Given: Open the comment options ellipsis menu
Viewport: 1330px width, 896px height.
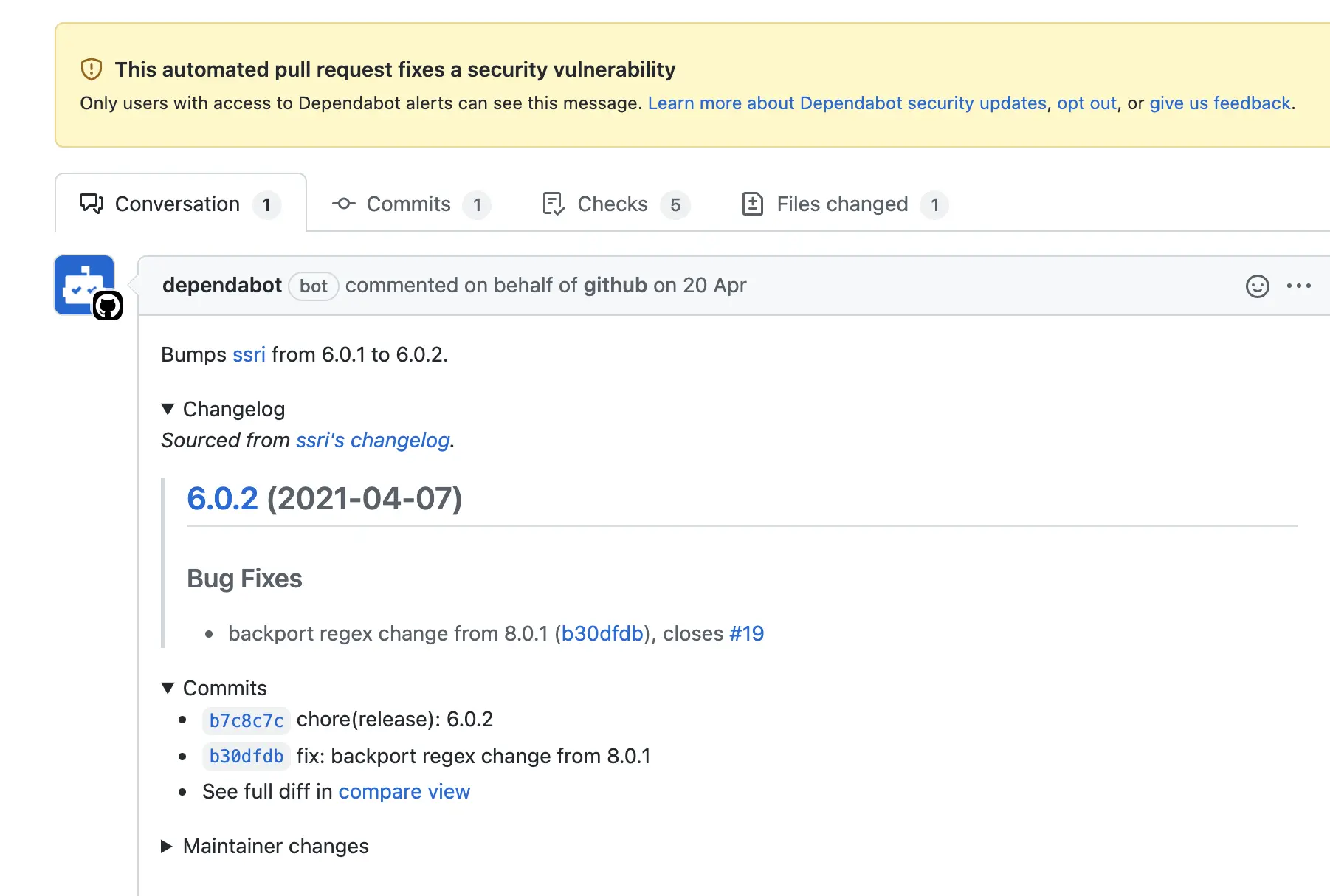Looking at the screenshot, I should [x=1299, y=286].
